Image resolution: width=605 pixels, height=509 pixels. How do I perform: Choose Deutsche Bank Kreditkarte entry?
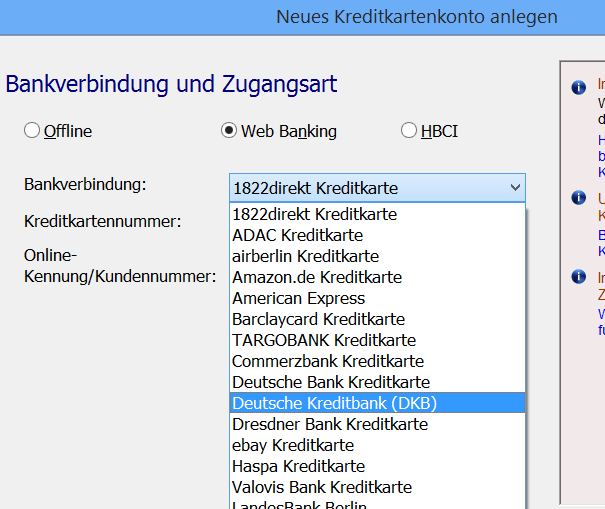330,382
